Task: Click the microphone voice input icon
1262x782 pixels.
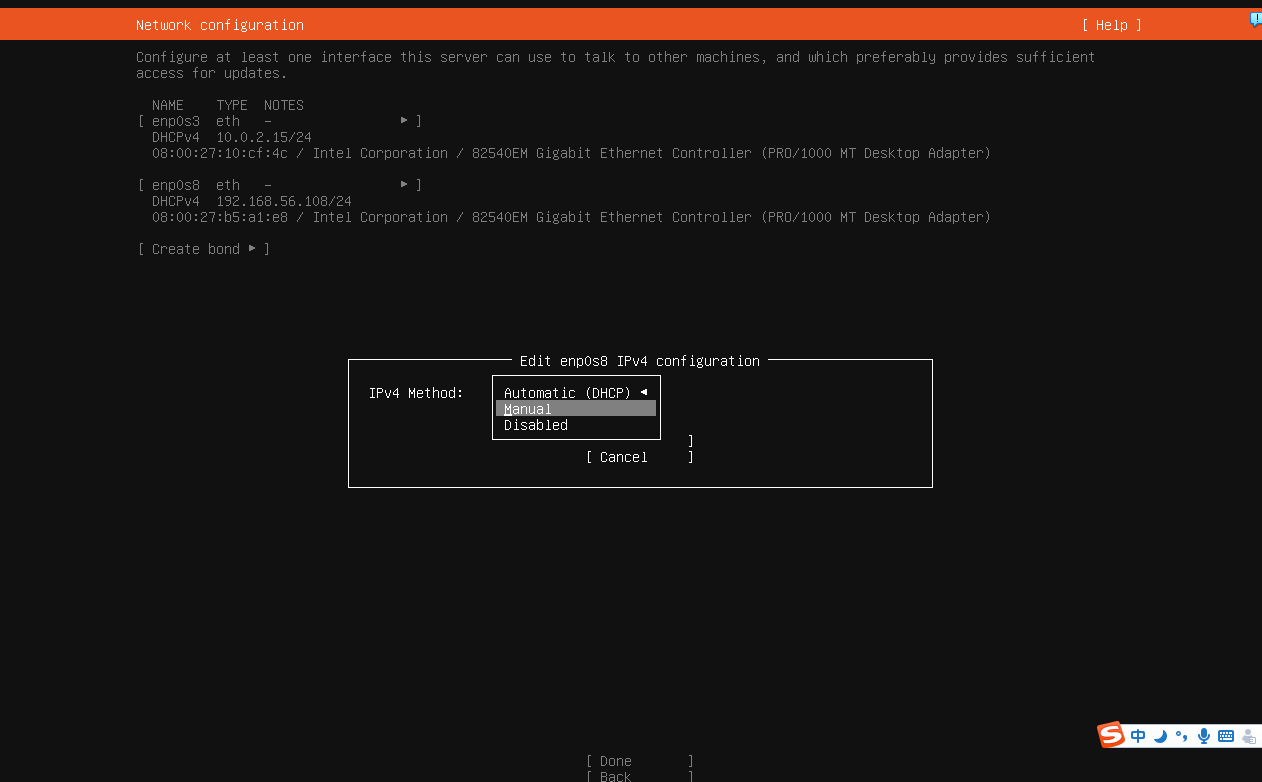Action: click(x=1203, y=736)
